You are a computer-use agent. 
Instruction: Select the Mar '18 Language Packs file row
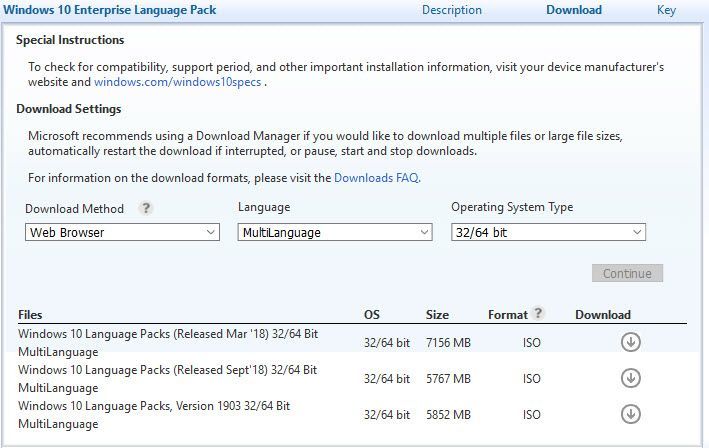168,342
